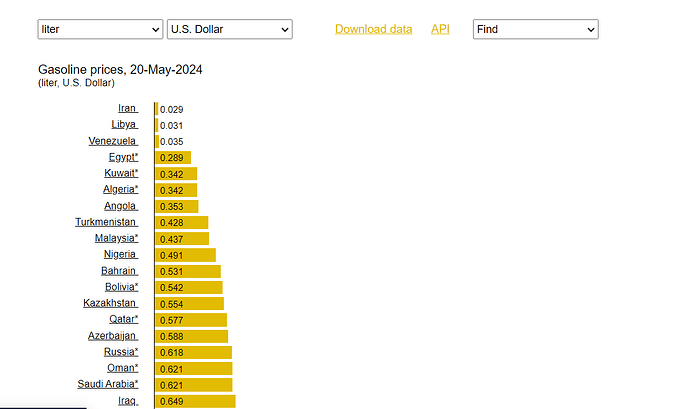Open the Libya country link
This screenshot has width=690, height=409.
click(124, 124)
